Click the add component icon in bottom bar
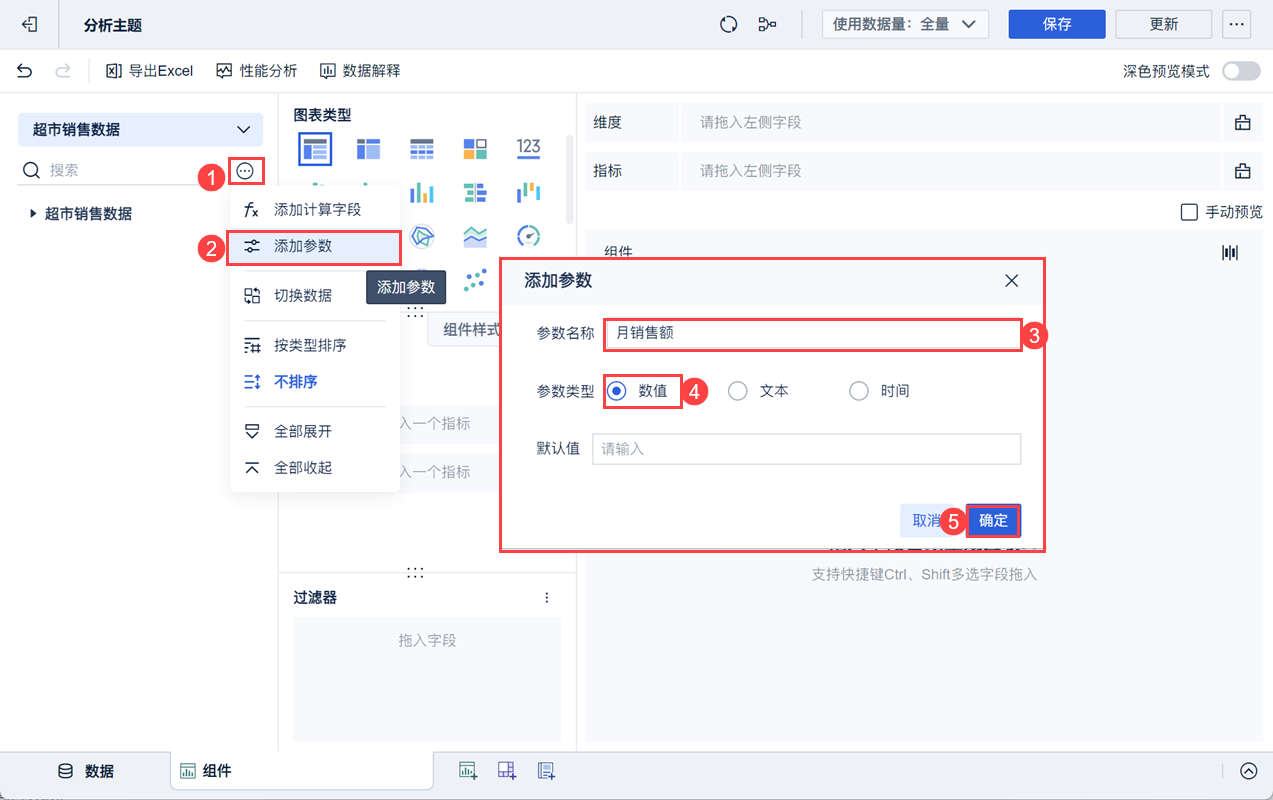 467,770
